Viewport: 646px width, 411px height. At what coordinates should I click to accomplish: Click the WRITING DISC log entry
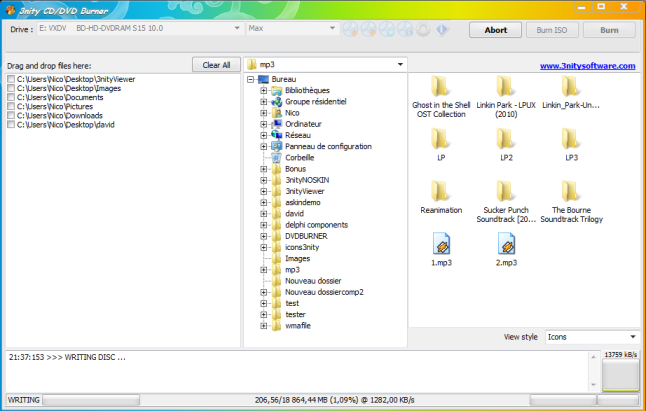pyautogui.click(x=67, y=357)
